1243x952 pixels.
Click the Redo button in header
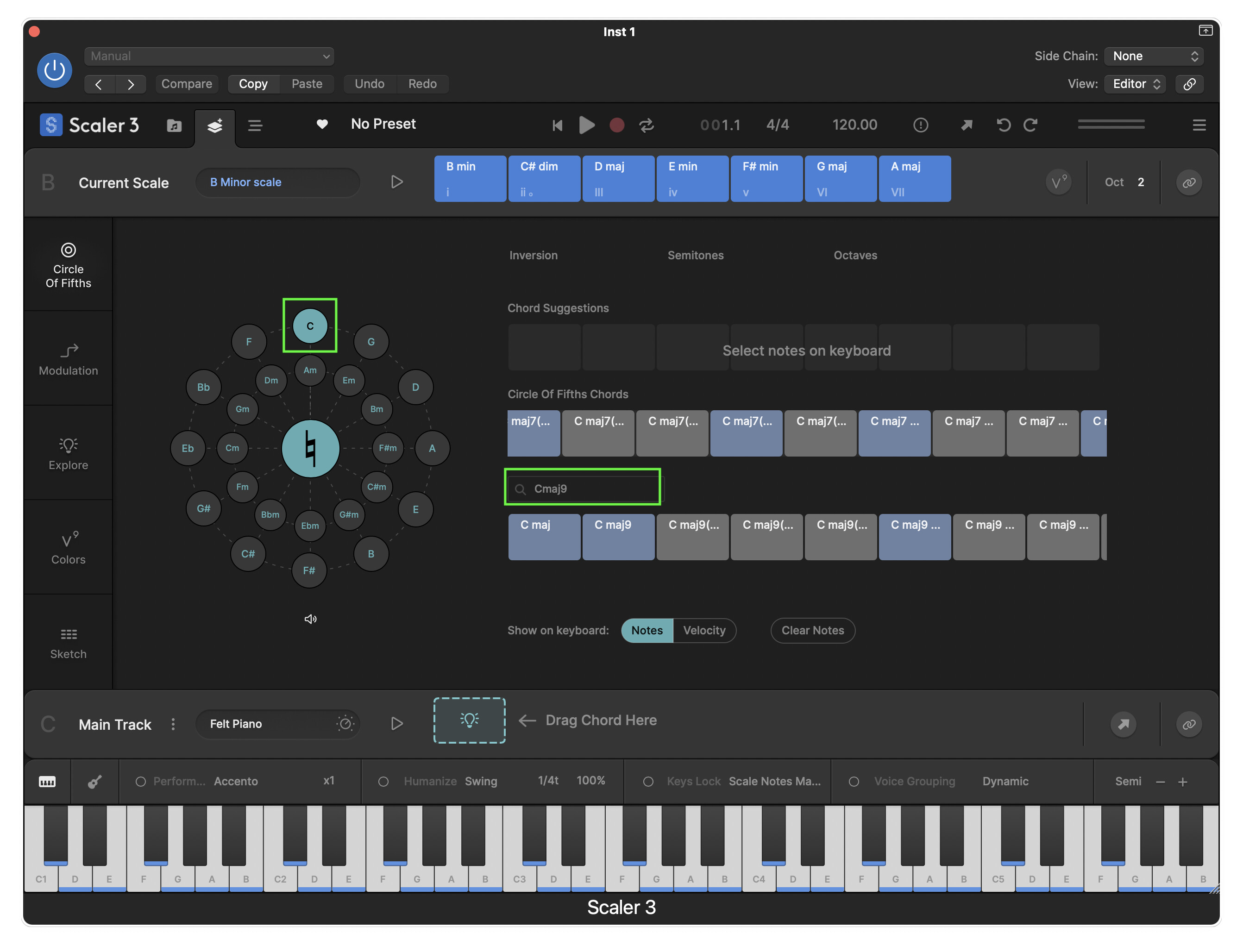point(422,84)
